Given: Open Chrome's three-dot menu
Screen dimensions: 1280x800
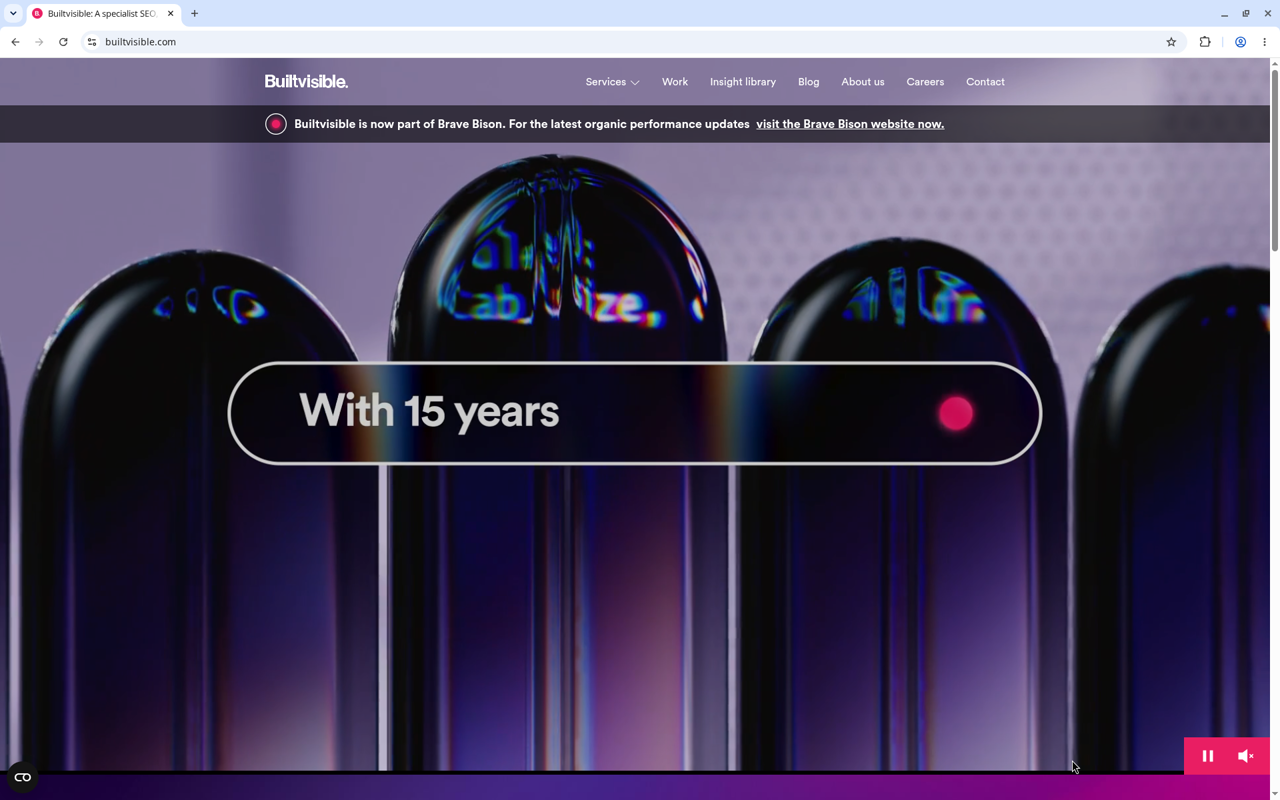Looking at the screenshot, I should point(1265,42).
